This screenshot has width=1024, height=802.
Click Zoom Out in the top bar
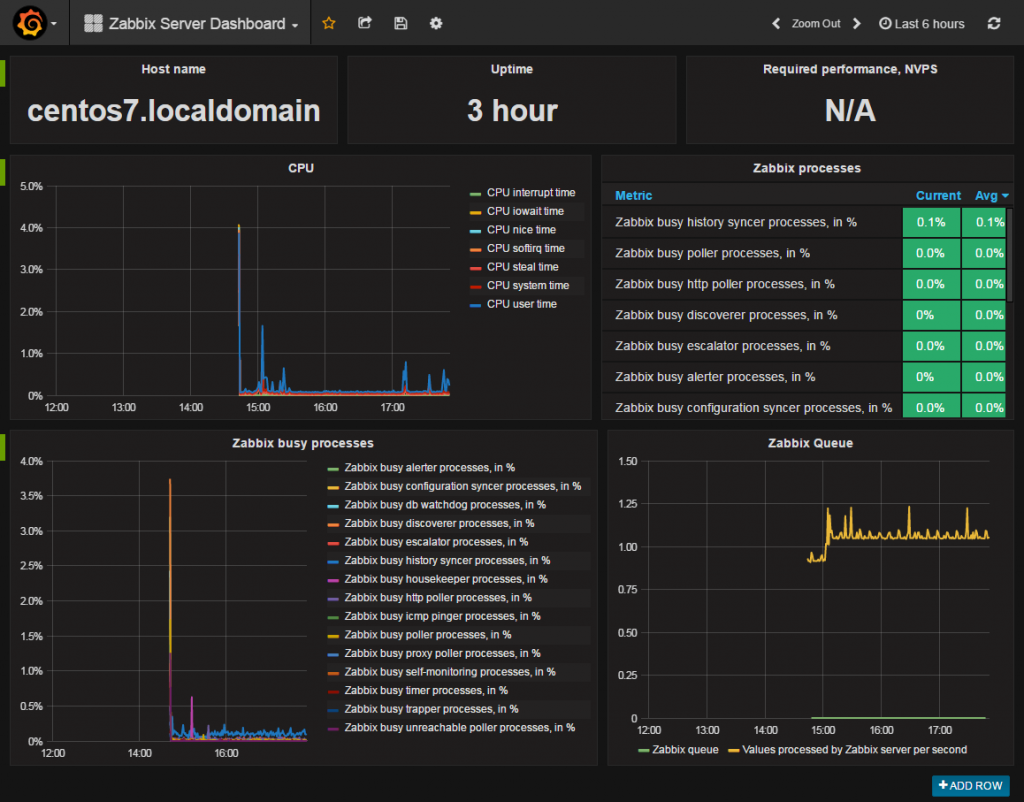tap(815, 23)
